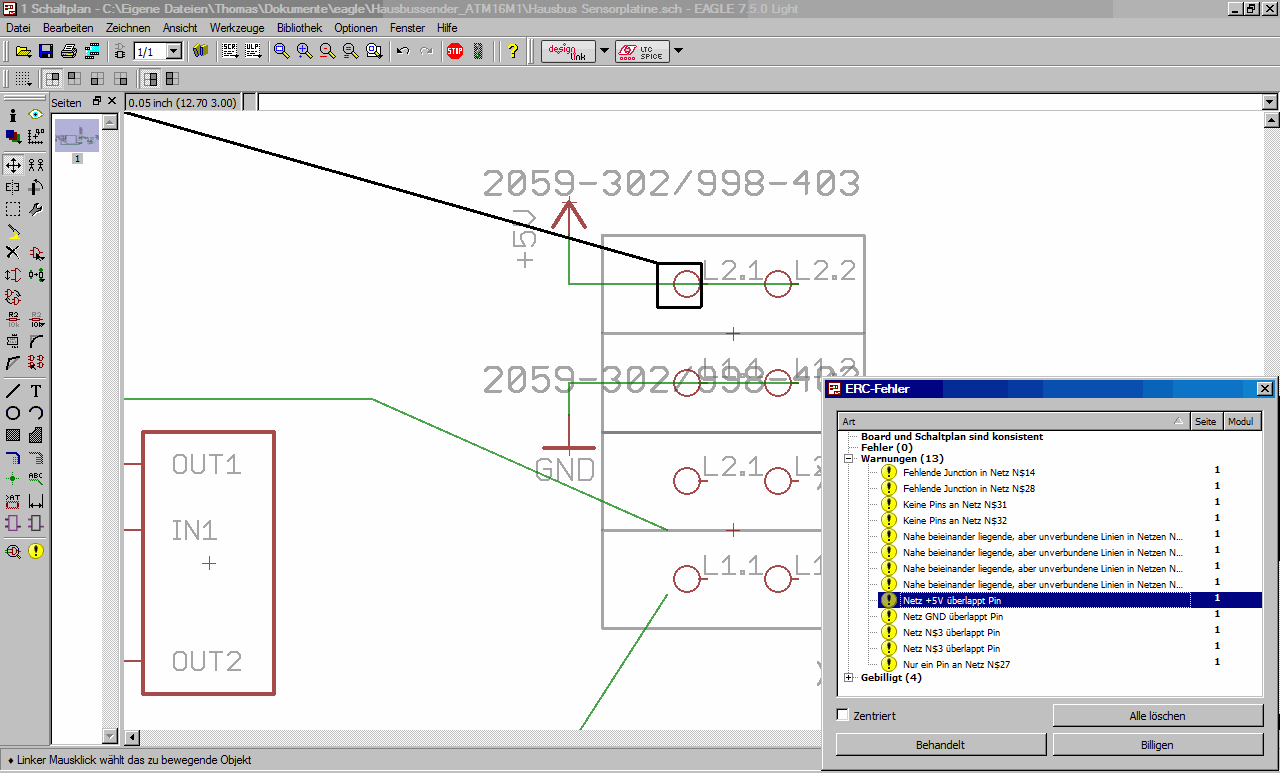The height and width of the screenshot is (773, 1280).
Task: Open the sheet selector 1/1 dropdown
Action: pyautogui.click(x=173, y=51)
